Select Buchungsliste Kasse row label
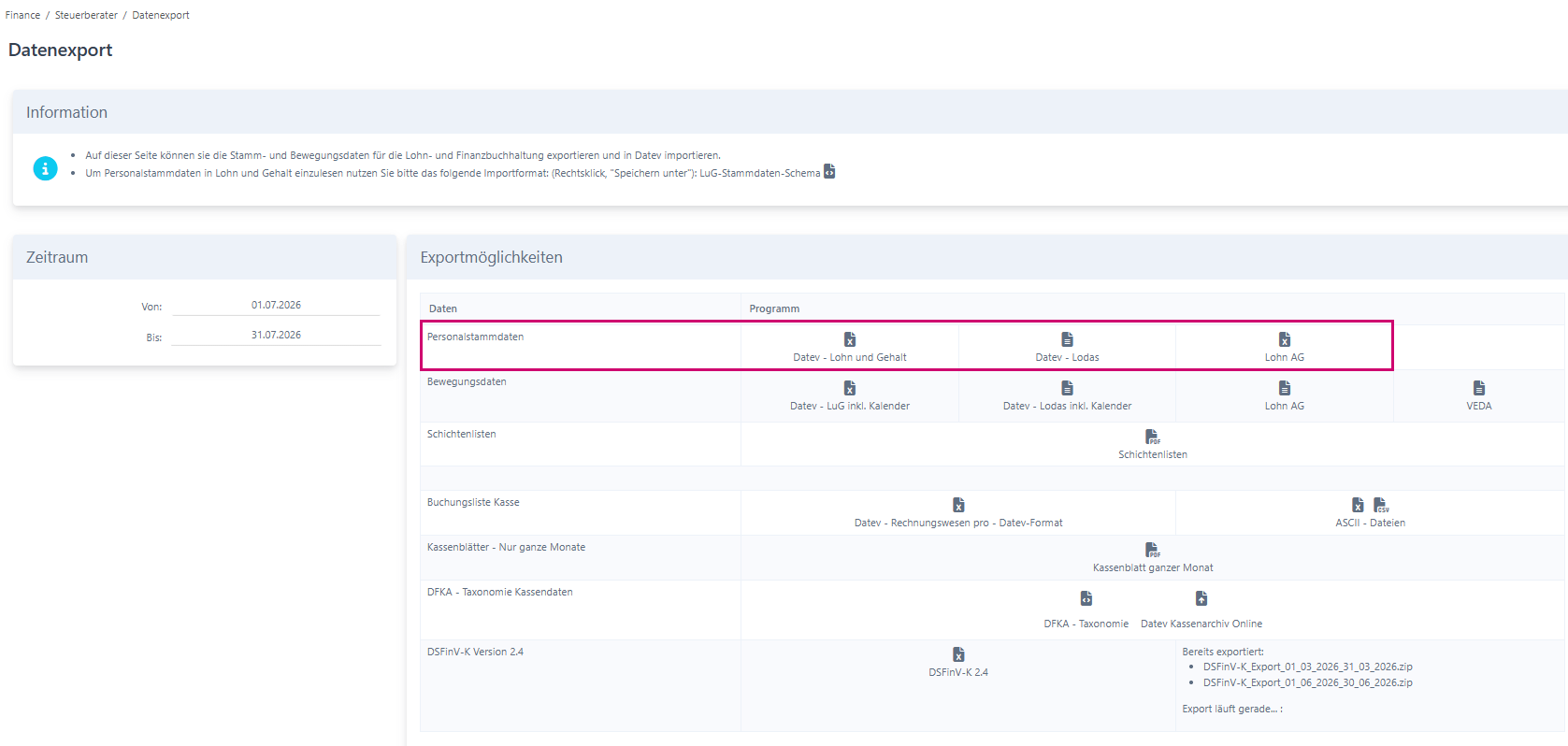Viewport: 1568px width, 746px height. (473, 502)
